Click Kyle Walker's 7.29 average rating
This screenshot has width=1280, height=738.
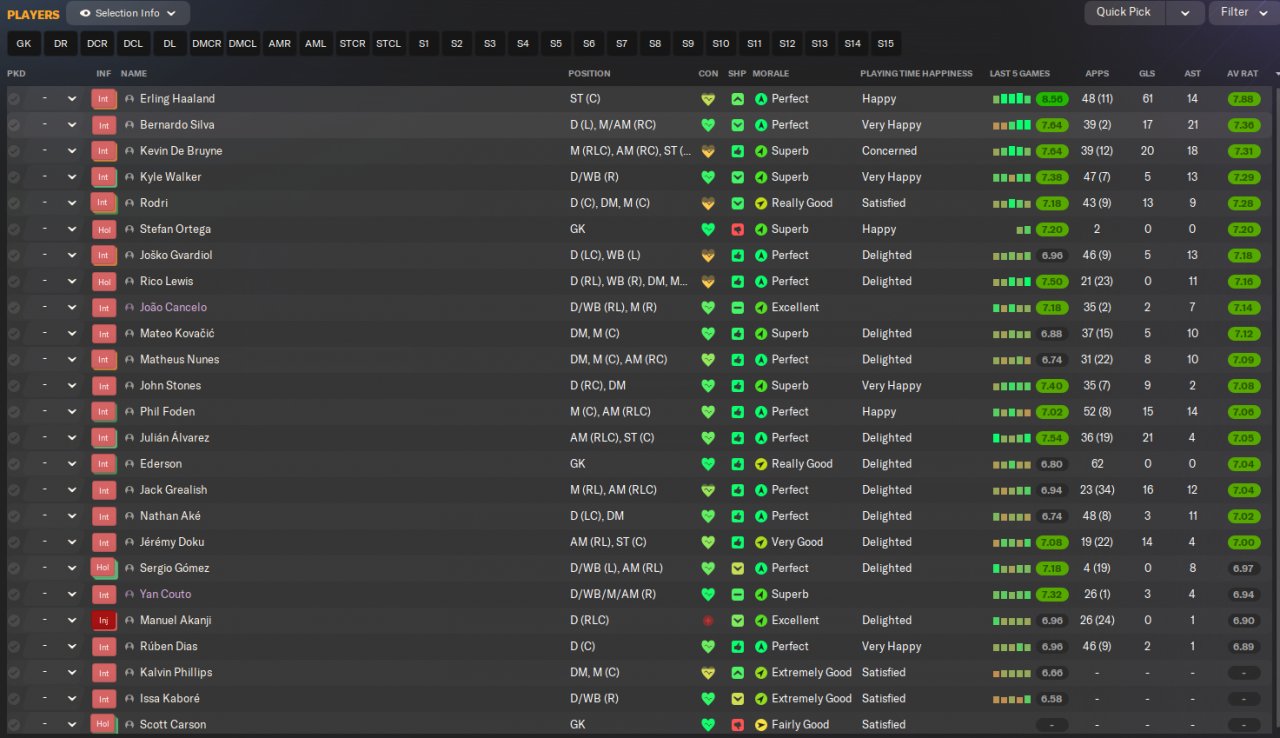tap(1244, 177)
